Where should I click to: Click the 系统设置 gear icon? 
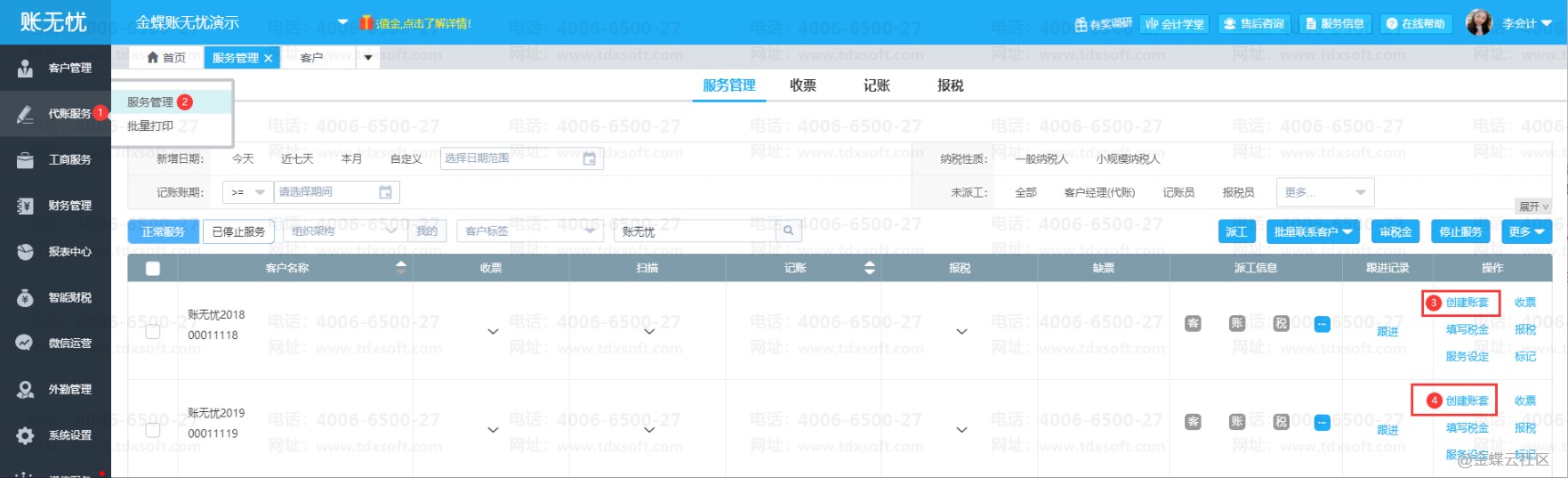click(x=25, y=435)
